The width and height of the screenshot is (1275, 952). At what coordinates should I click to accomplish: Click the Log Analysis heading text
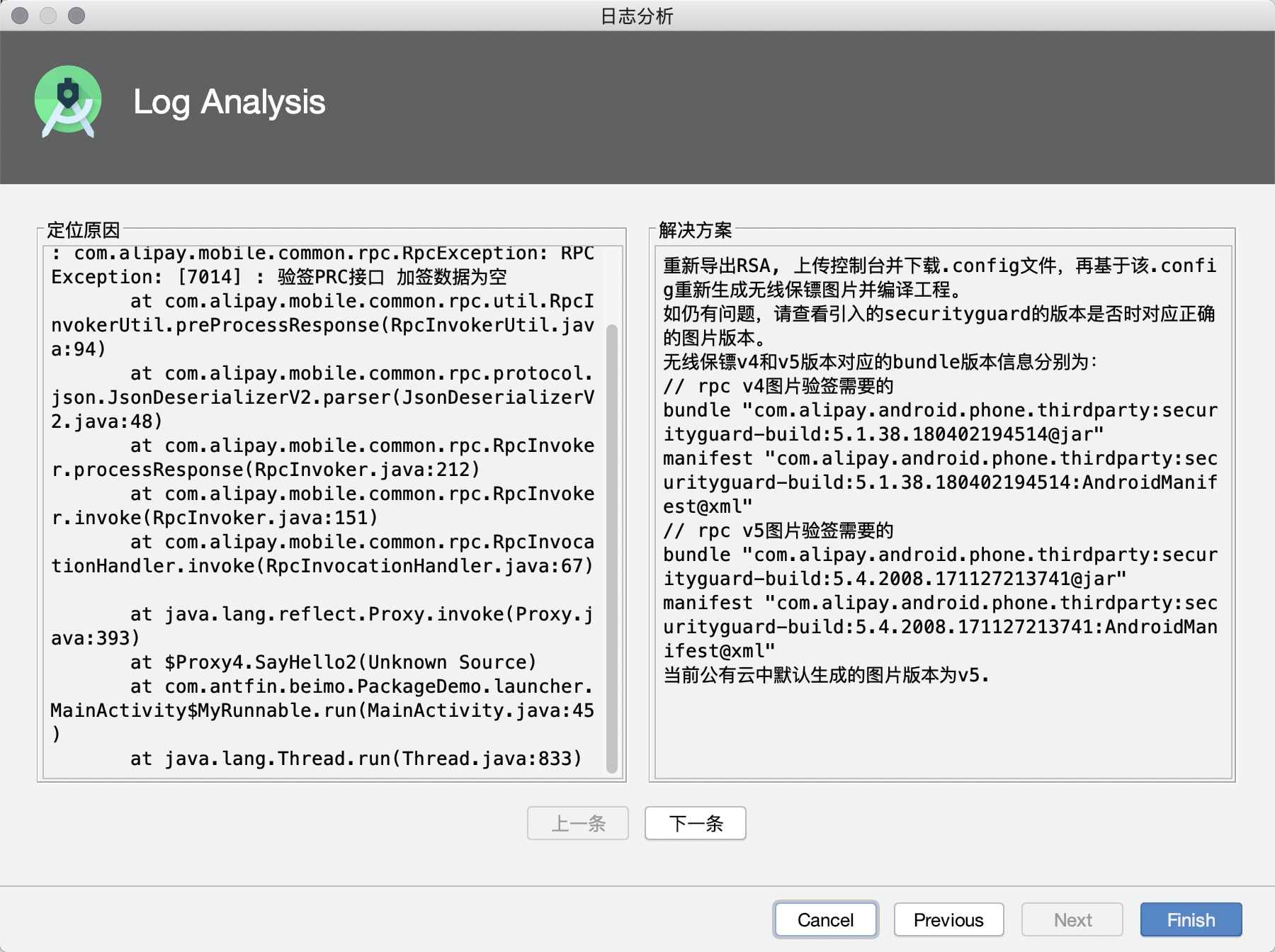229,102
